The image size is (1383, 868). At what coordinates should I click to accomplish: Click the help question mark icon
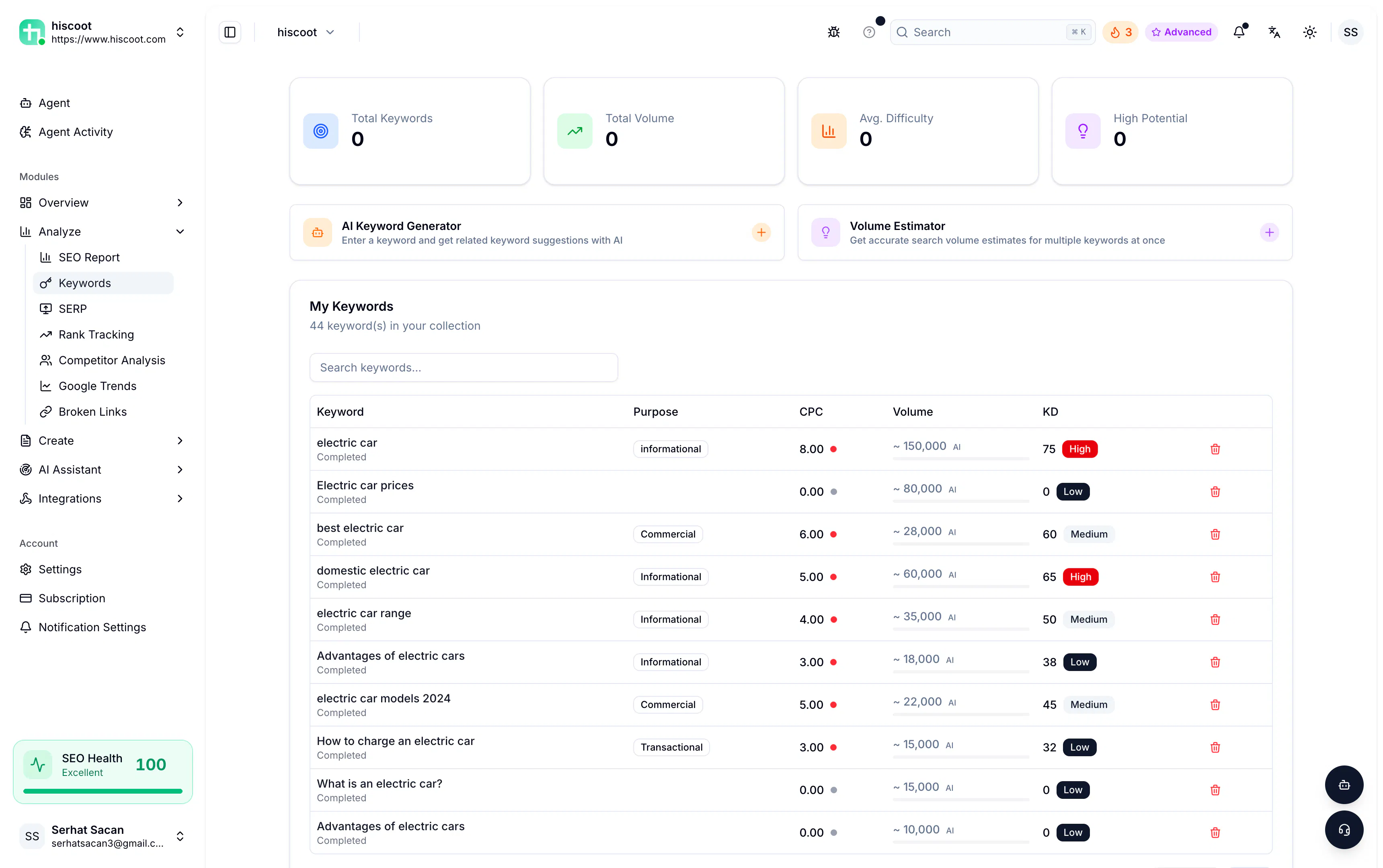[869, 32]
